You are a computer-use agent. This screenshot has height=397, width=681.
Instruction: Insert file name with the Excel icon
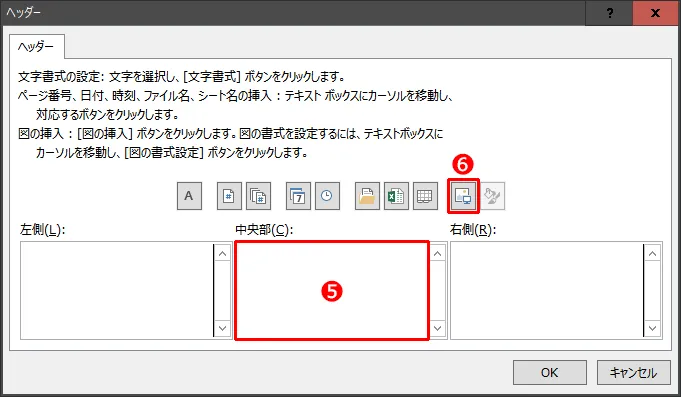click(x=396, y=196)
